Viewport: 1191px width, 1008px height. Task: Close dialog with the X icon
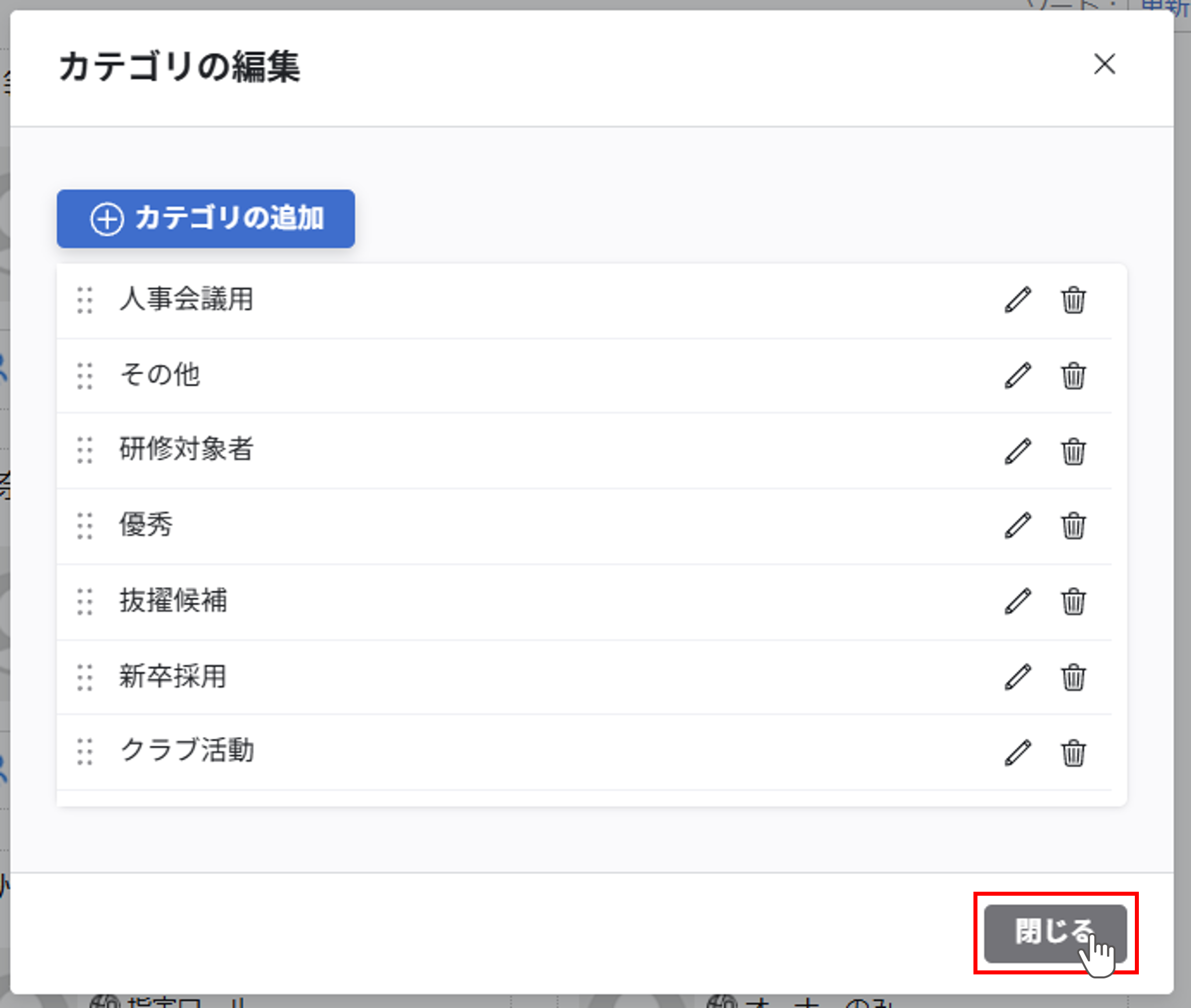tap(1104, 64)
